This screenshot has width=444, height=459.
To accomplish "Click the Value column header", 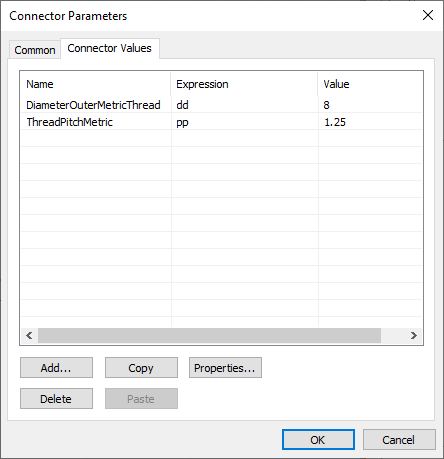I will tap(370, 84).
